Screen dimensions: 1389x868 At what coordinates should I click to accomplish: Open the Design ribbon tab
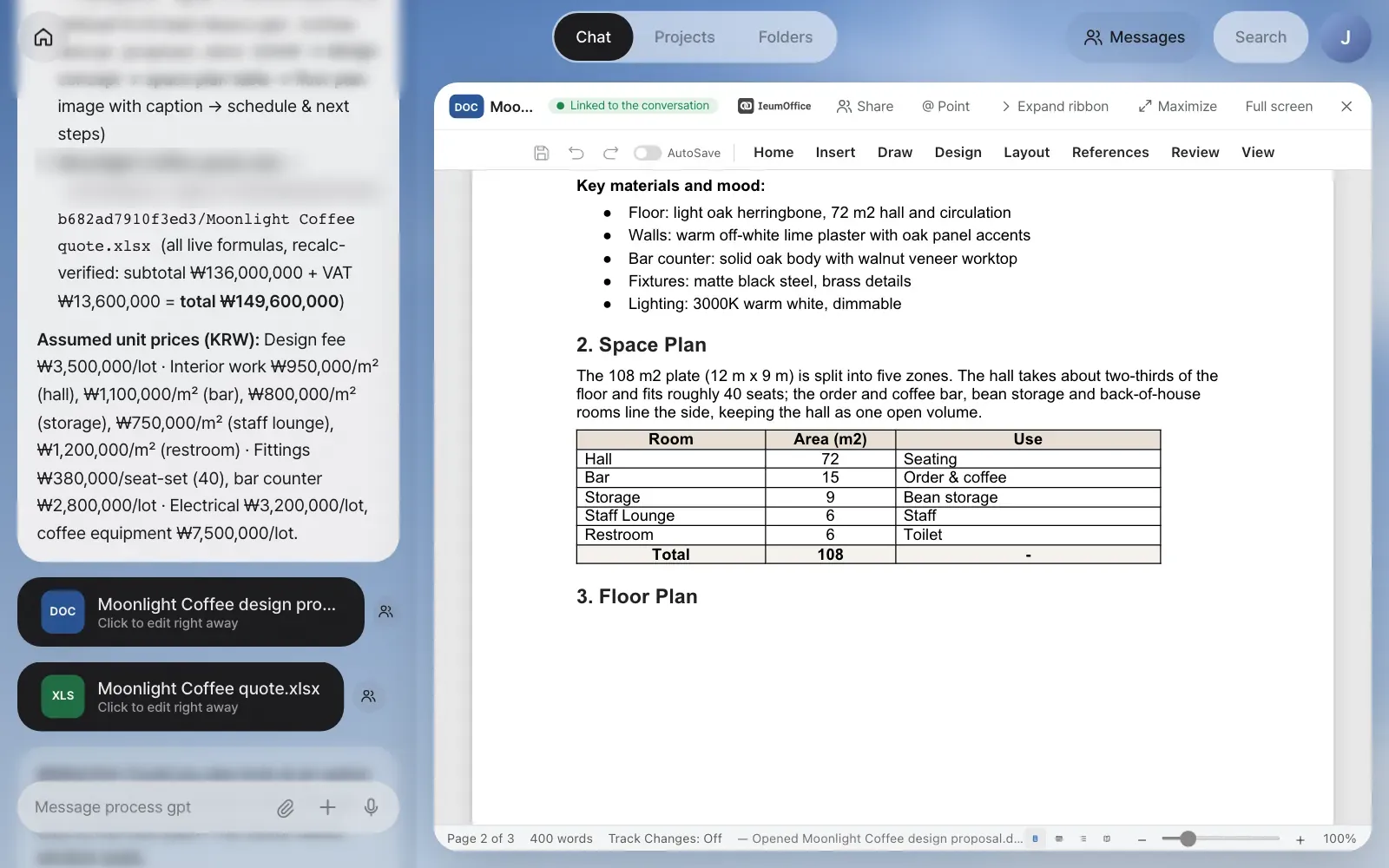click(x=958, y=152)
